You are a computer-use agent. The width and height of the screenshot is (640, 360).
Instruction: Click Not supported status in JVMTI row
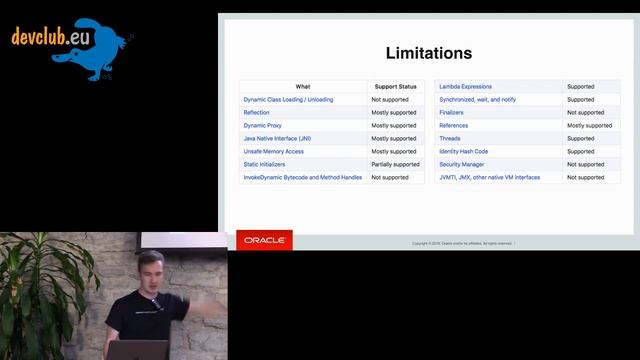(585, 178)
